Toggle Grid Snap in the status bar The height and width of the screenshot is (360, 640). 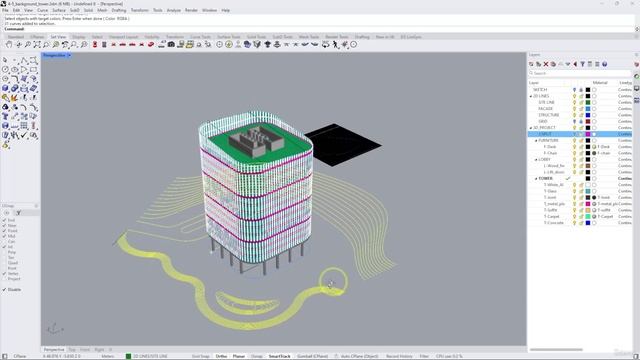pyautogui.click(x=200, y=356)
